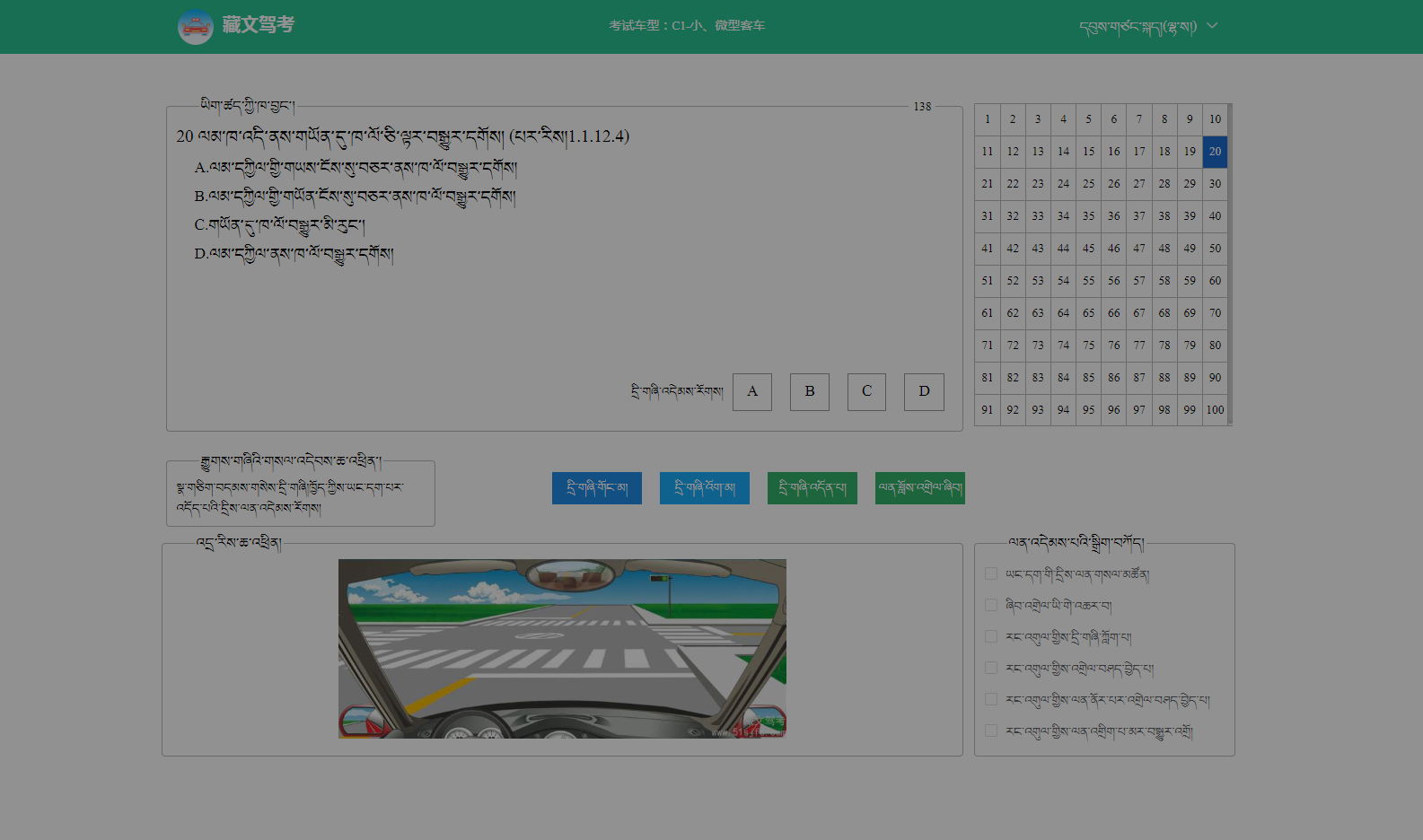Expand the language chevron in the header
Screen dimensions: 1423x840
1212,26
